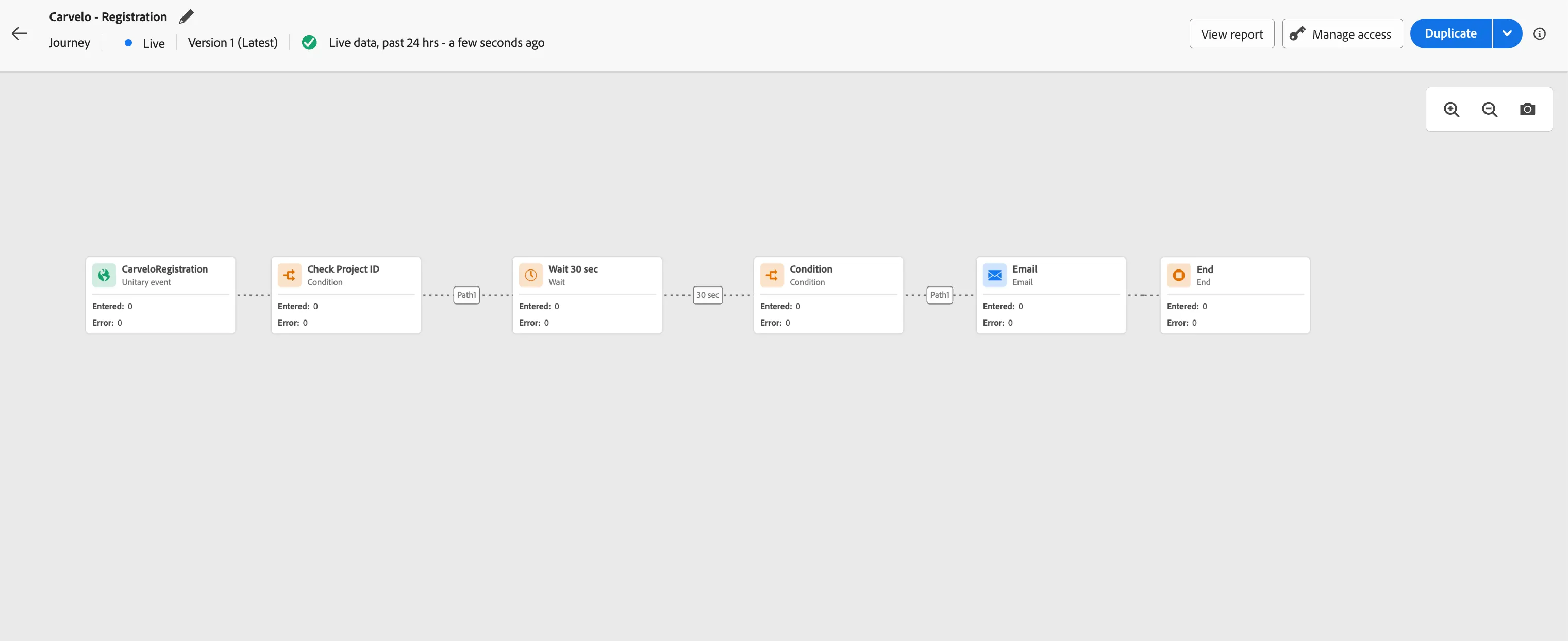
Task: Take canvas snapshot with camera icon
Action: coord(1527,110)
